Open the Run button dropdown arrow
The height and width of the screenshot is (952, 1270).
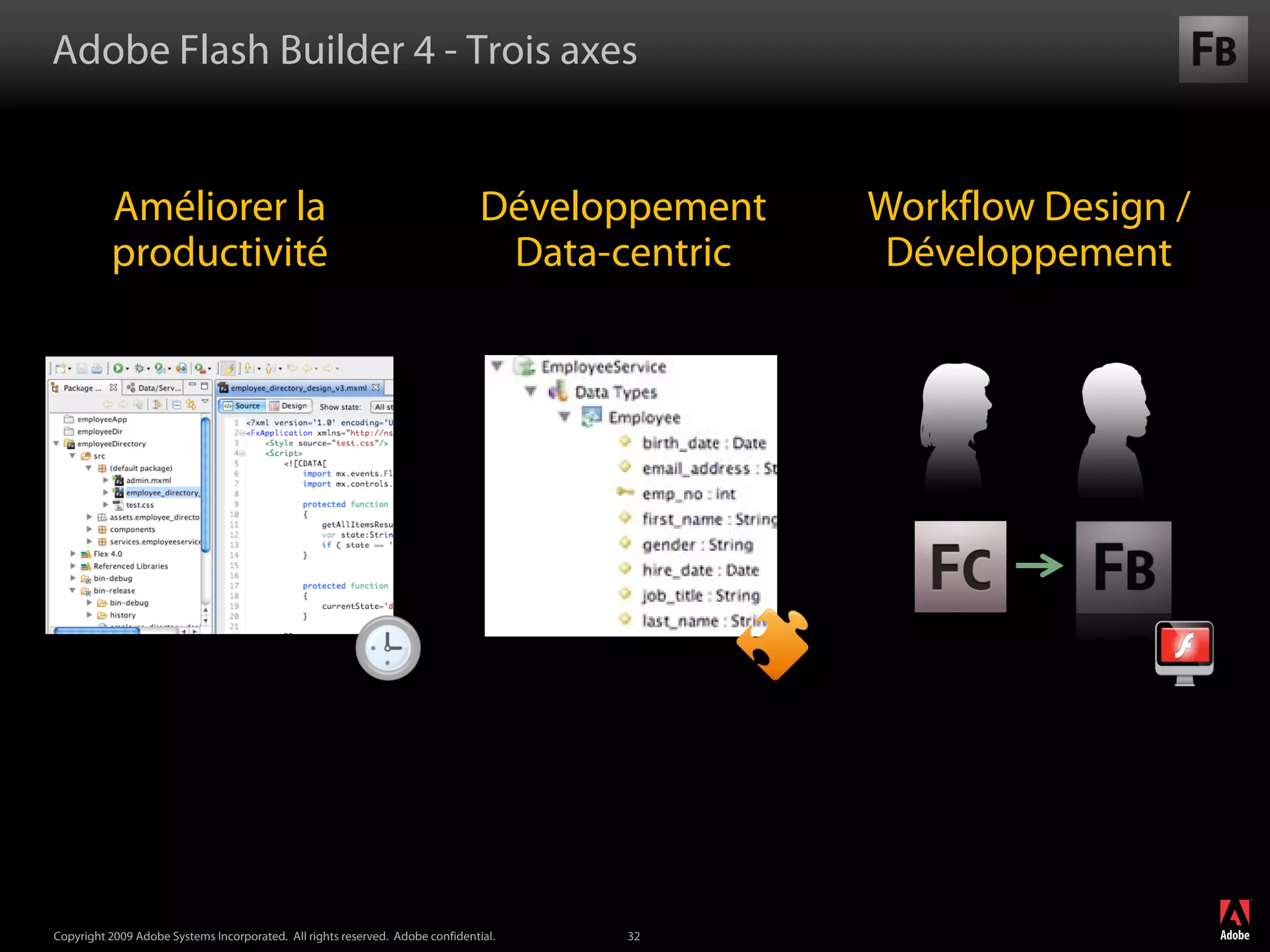coord(127,369)
